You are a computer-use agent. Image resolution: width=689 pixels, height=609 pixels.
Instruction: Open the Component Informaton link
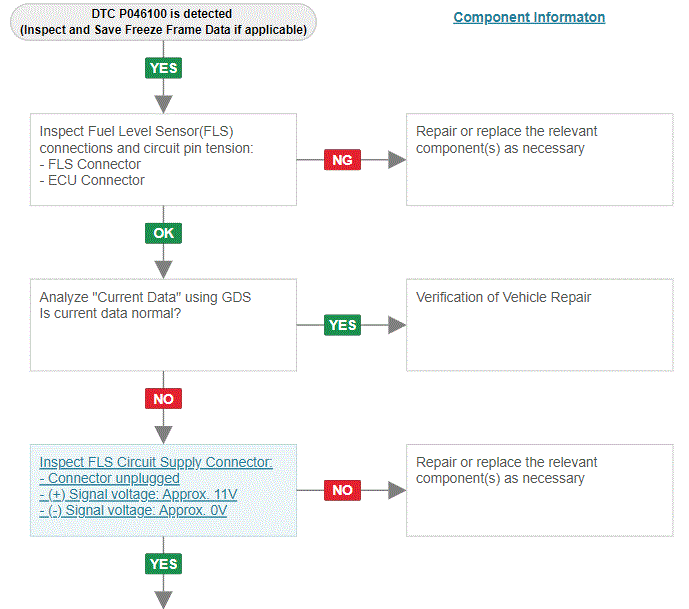point(529,17)
